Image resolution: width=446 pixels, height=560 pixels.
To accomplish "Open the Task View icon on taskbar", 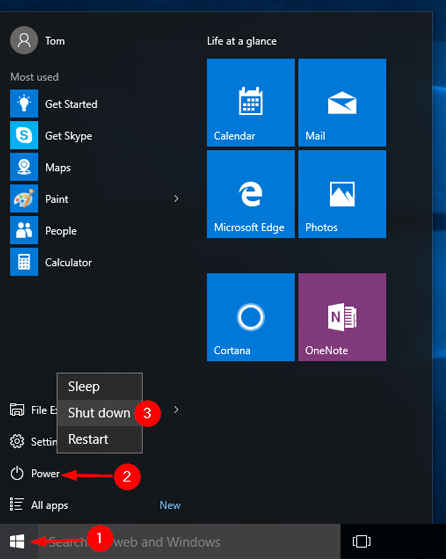I will tap(361, 541).
